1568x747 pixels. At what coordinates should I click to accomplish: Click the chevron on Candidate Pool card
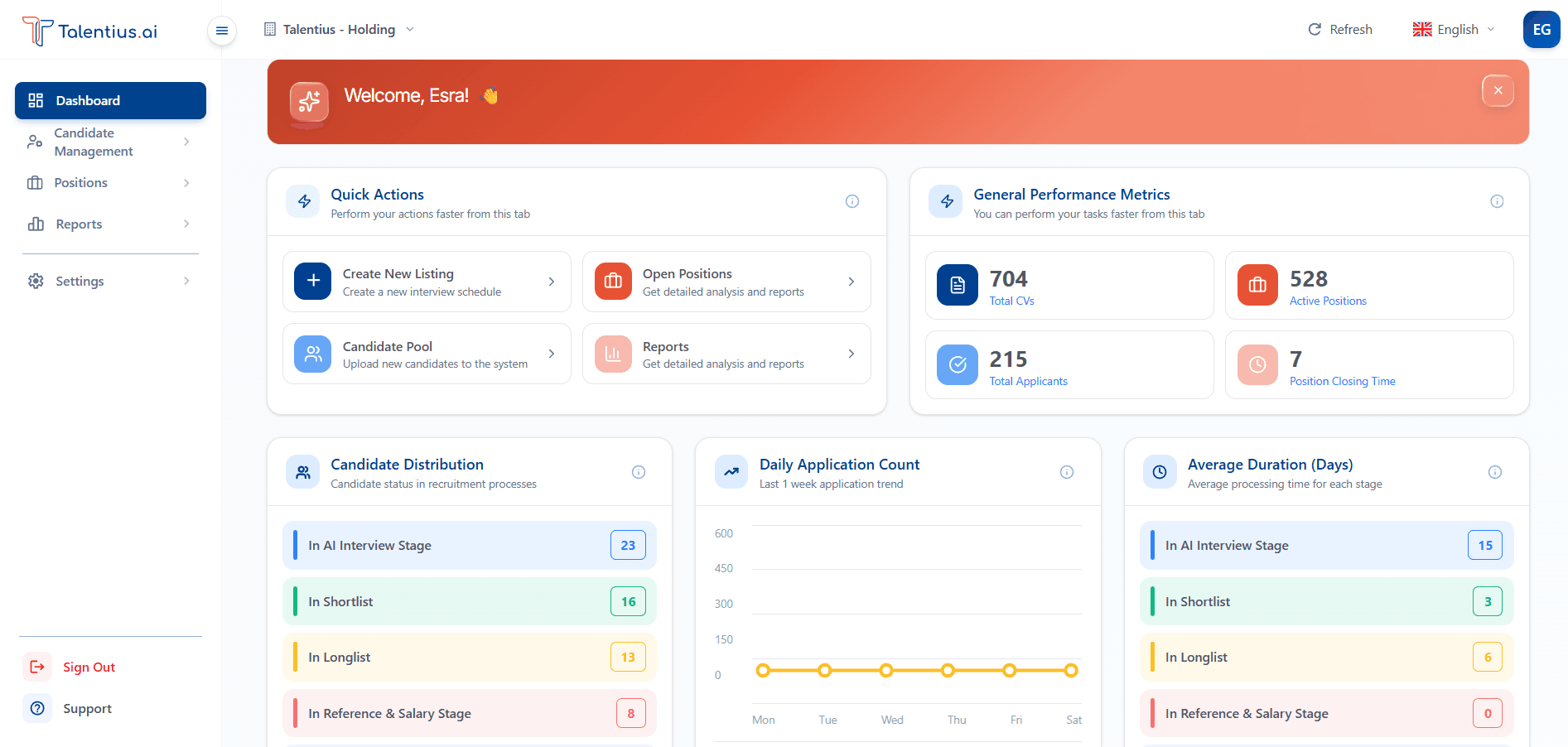coord(552,354)
